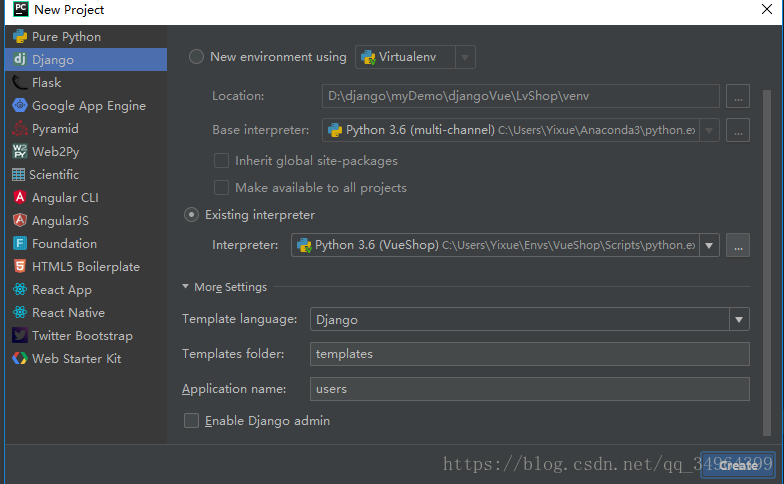This screenshot has width=784, height=484.
Task: Select Scientific project type
Action: pyautogui.click(x=86, y=174)
